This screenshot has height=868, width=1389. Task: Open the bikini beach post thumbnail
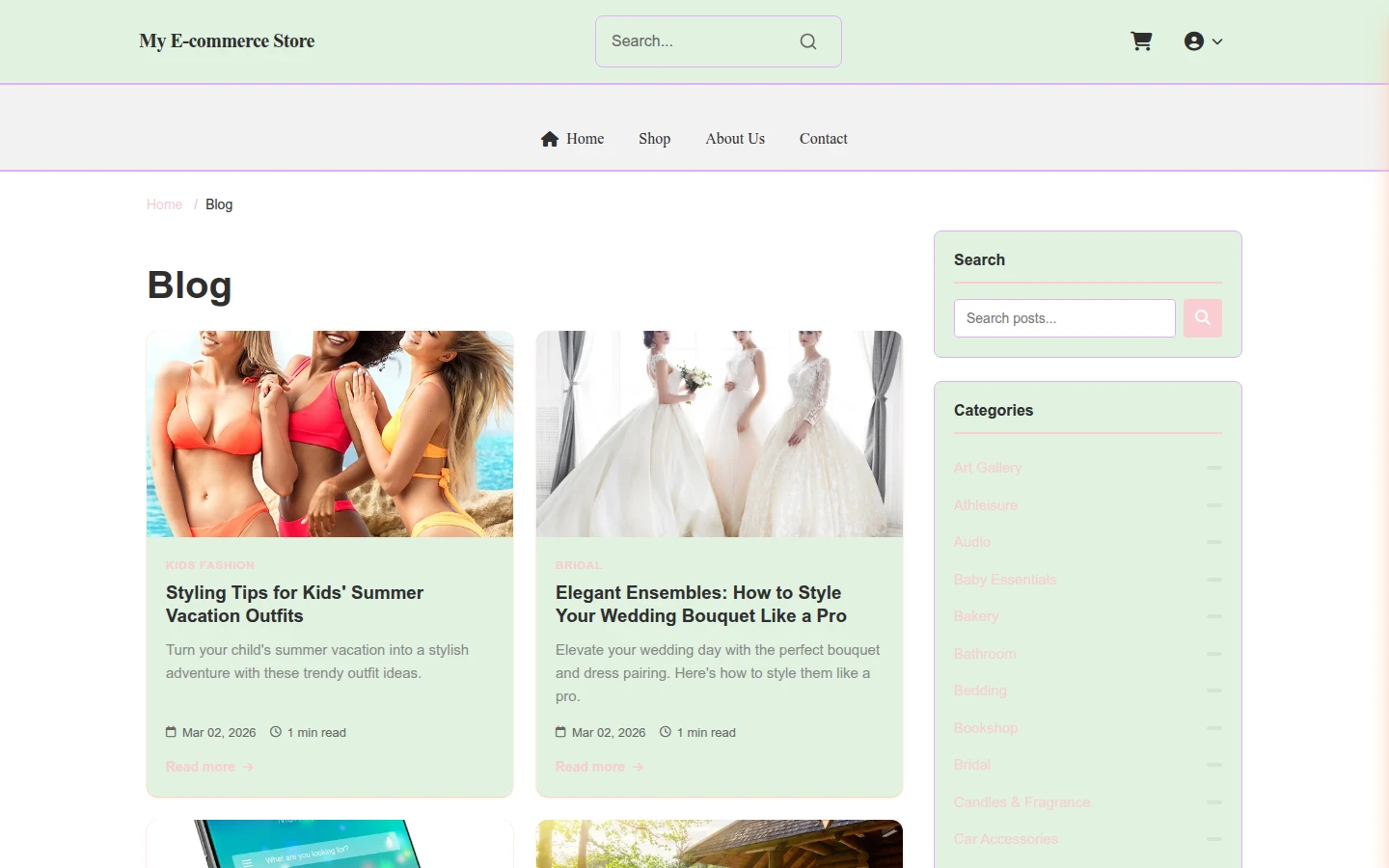coord(330,434)
